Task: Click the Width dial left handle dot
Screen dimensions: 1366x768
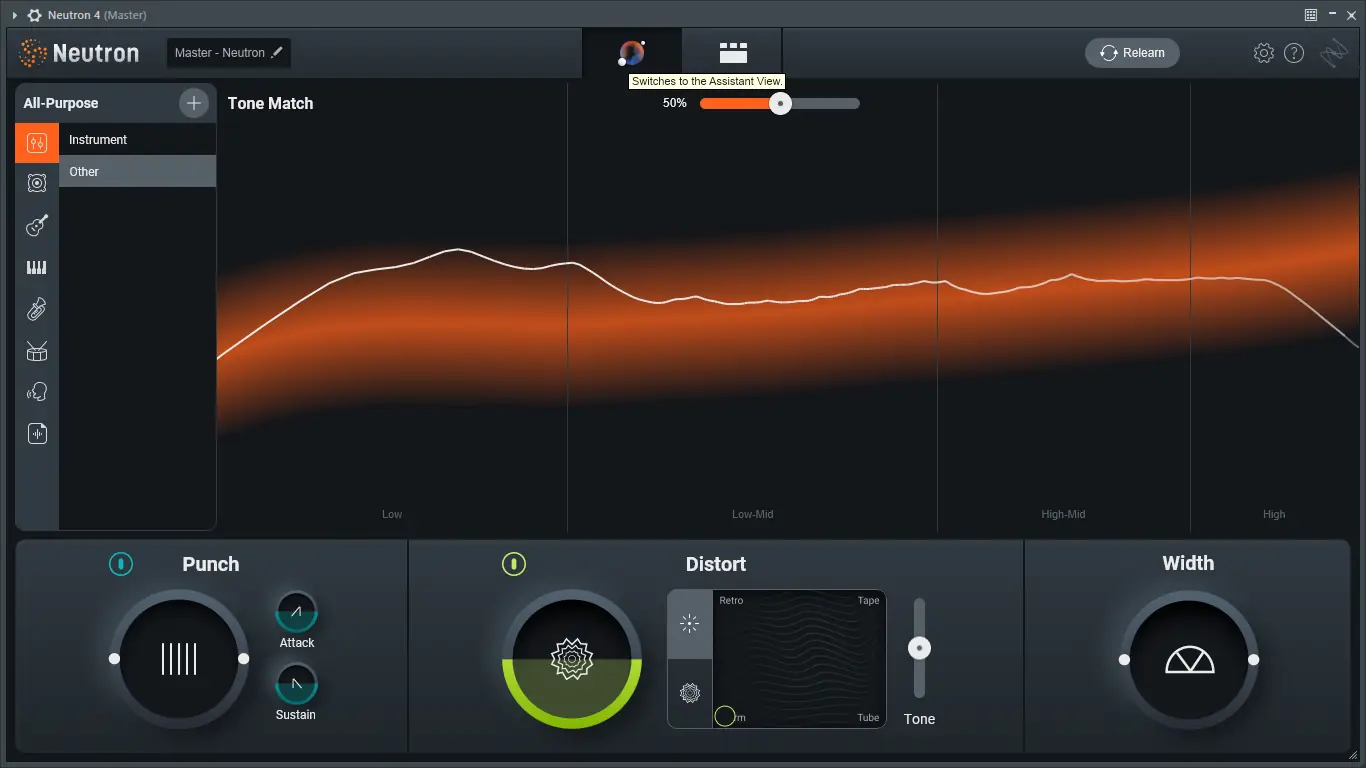Action: coord(1124,660)
